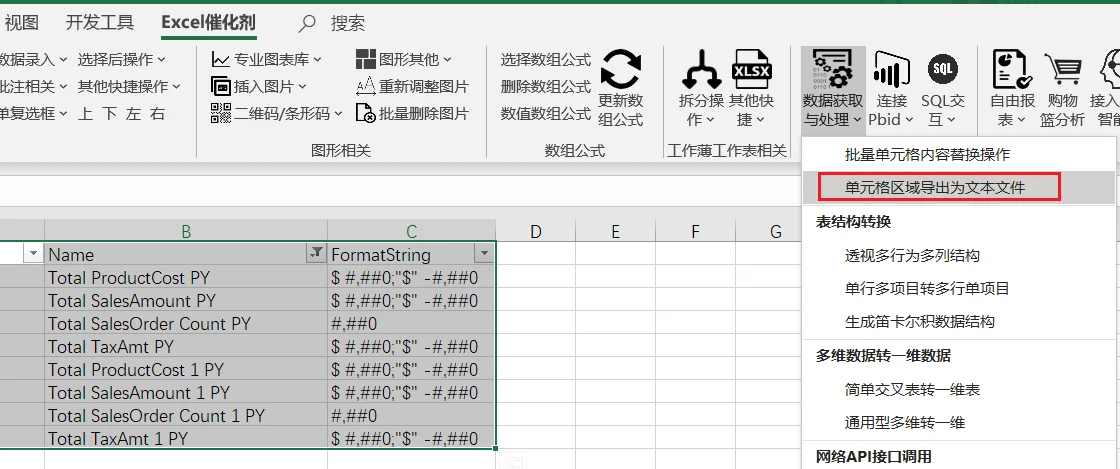Click the SQL交互 icon
The image size is (1120, 469).
tap(943, 69)
